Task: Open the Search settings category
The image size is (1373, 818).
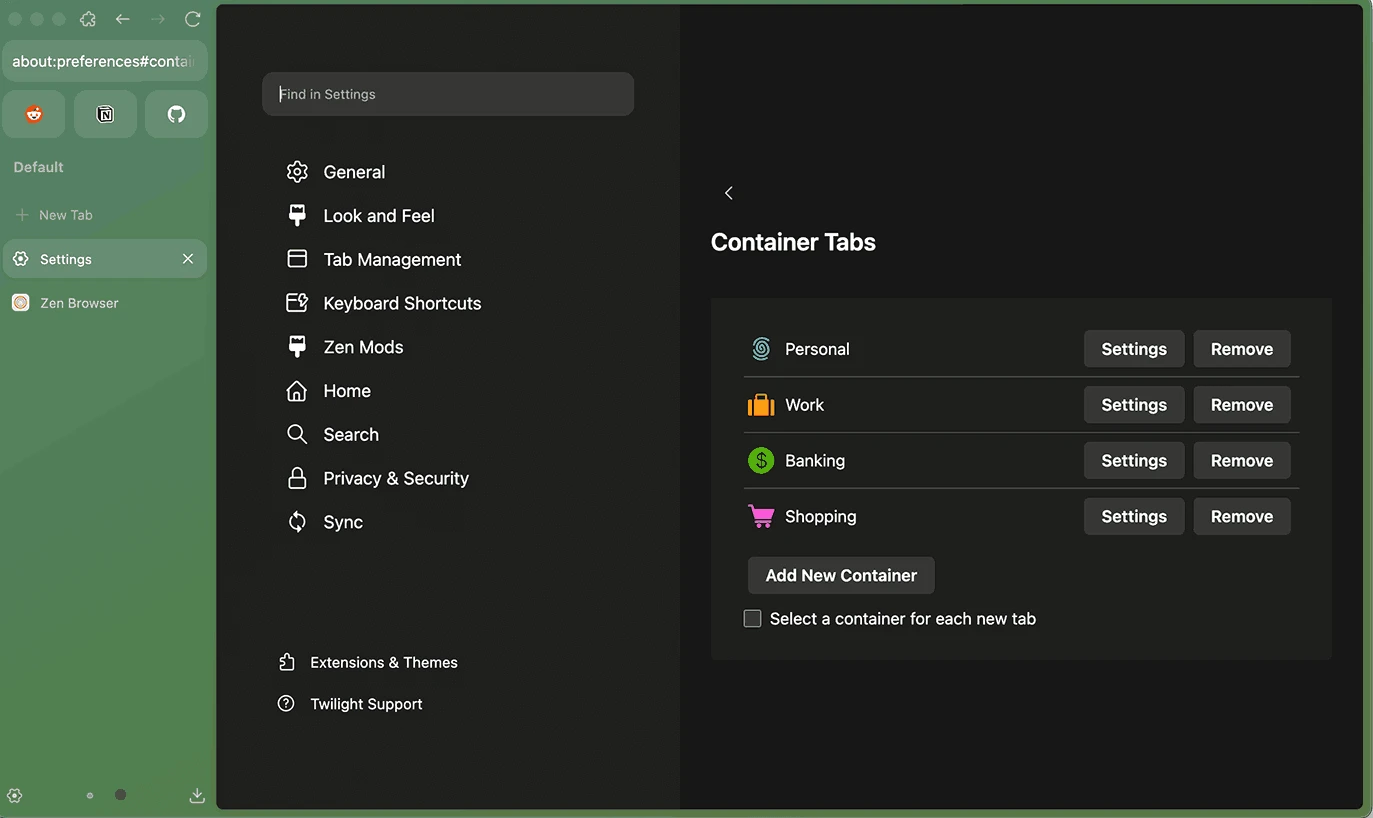Action: pos(332,435)
